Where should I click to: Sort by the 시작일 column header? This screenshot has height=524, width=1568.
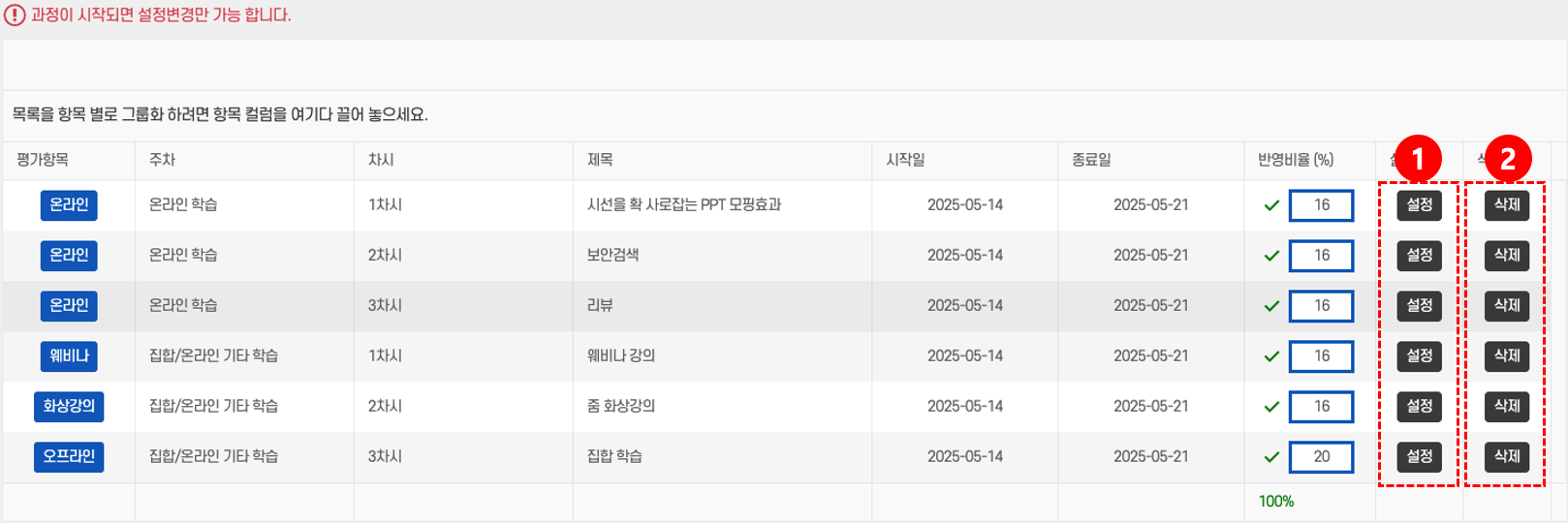905,160
